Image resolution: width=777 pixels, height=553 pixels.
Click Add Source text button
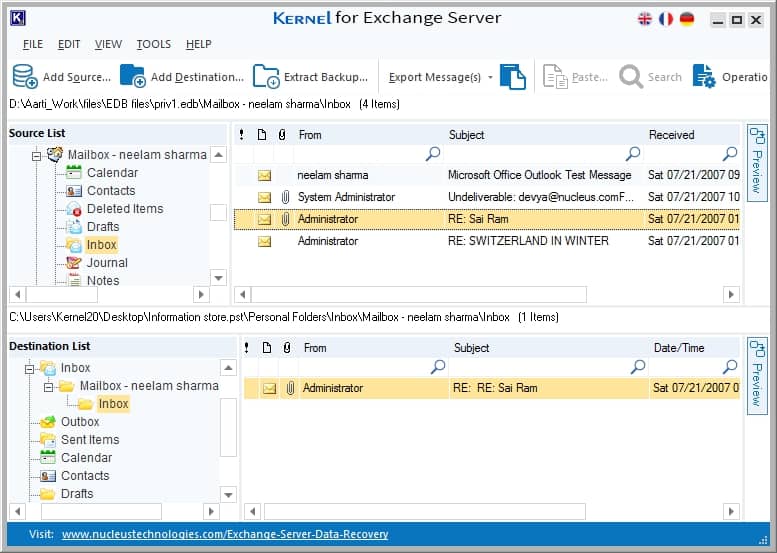coord(77,77)
